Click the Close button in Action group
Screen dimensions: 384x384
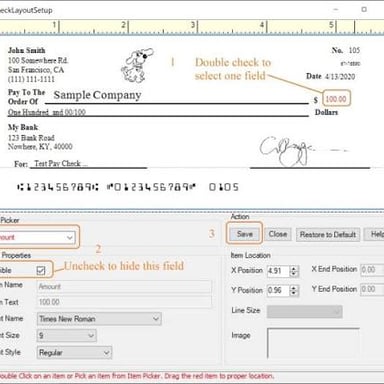[278, 234]
